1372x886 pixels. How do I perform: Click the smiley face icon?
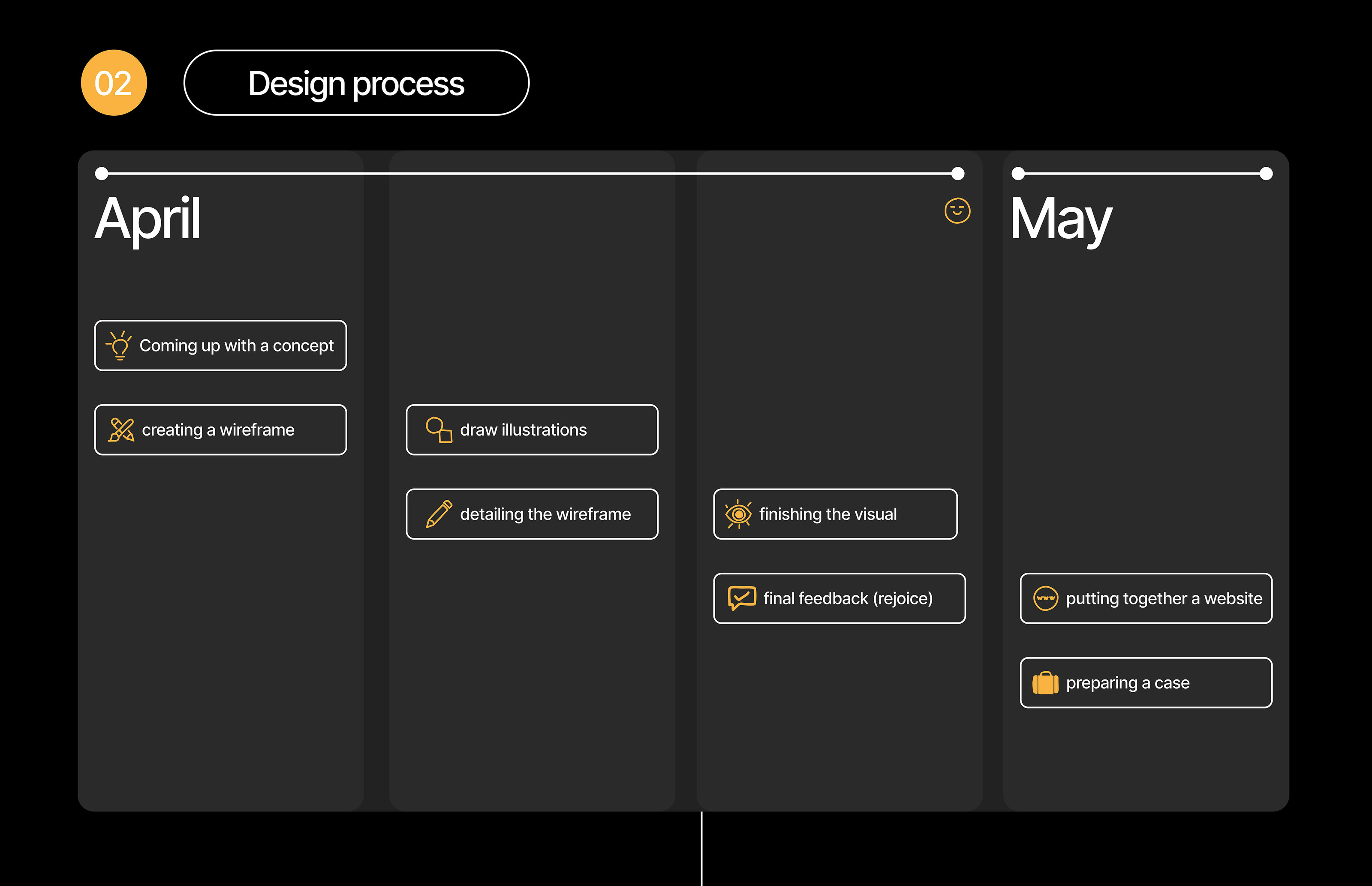[957, 210]
